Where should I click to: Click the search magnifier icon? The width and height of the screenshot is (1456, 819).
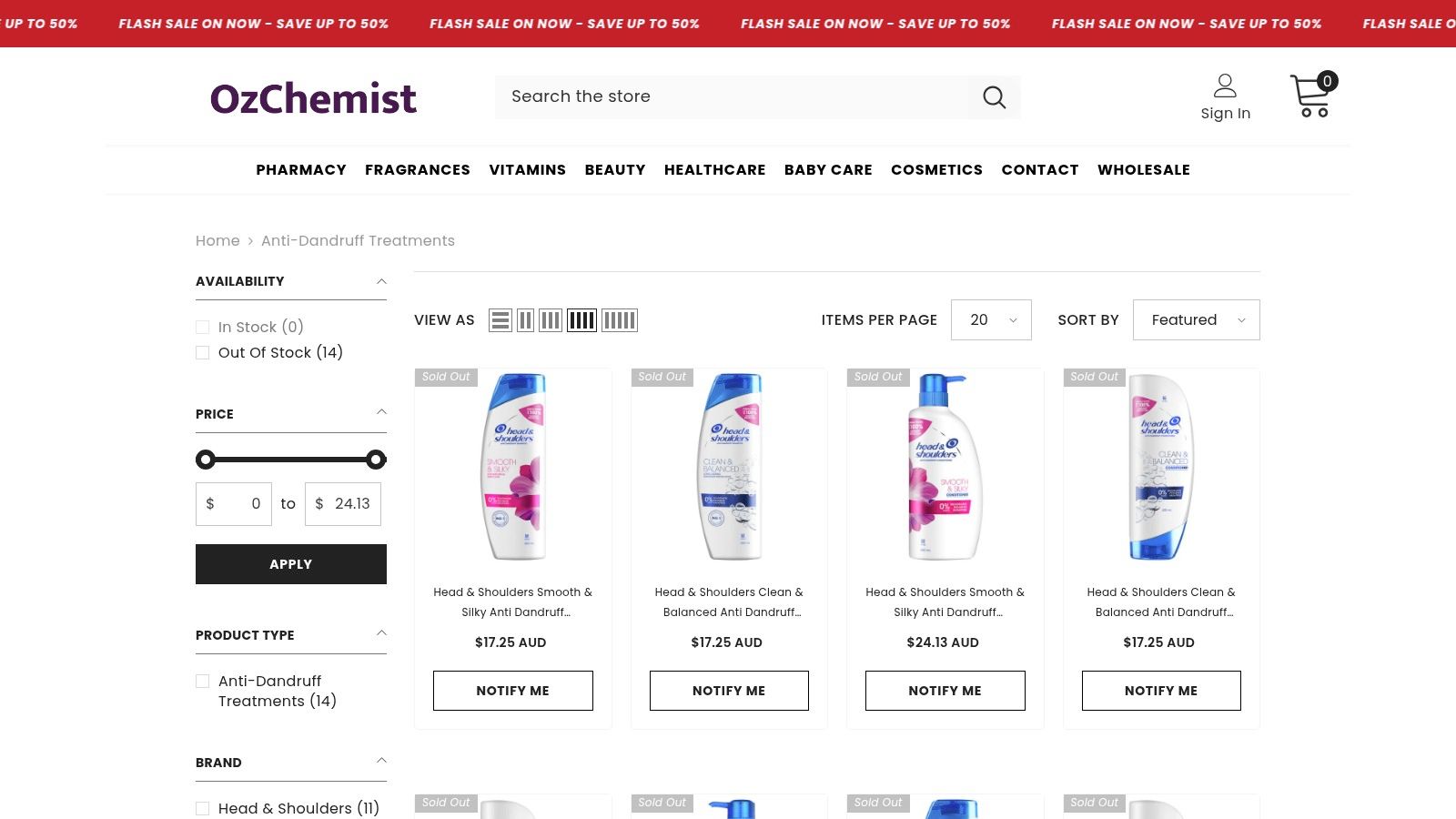pyautogui.click(x=994, y=97)
